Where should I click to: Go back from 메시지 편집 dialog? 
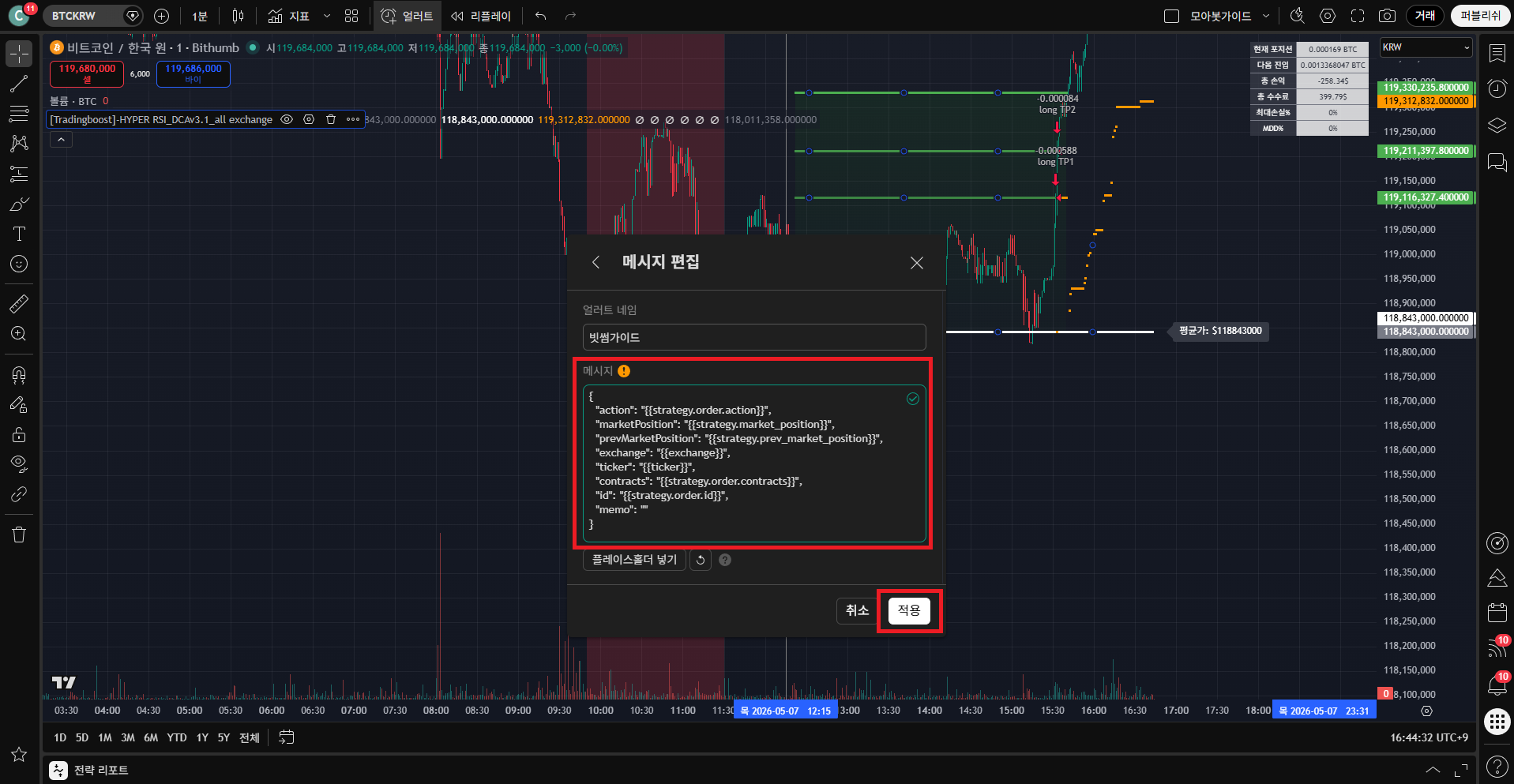pyautogui.click(x=596, y=262)
